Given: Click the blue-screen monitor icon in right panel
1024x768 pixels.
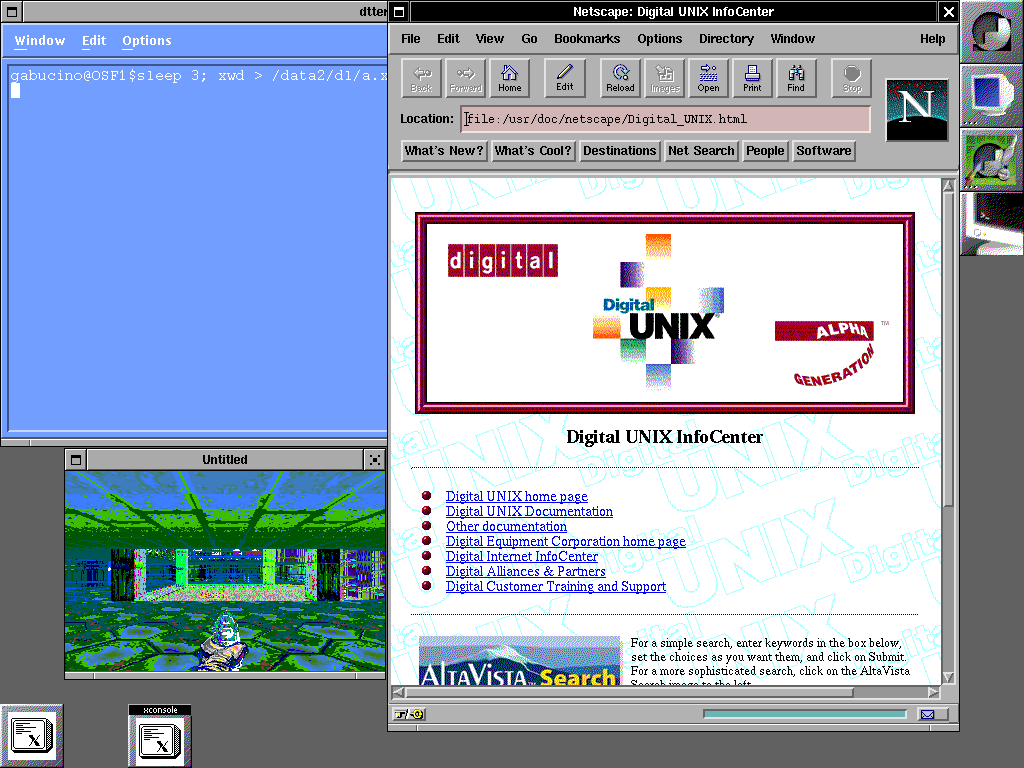Looking at the screenshot, I should [991, 95].
